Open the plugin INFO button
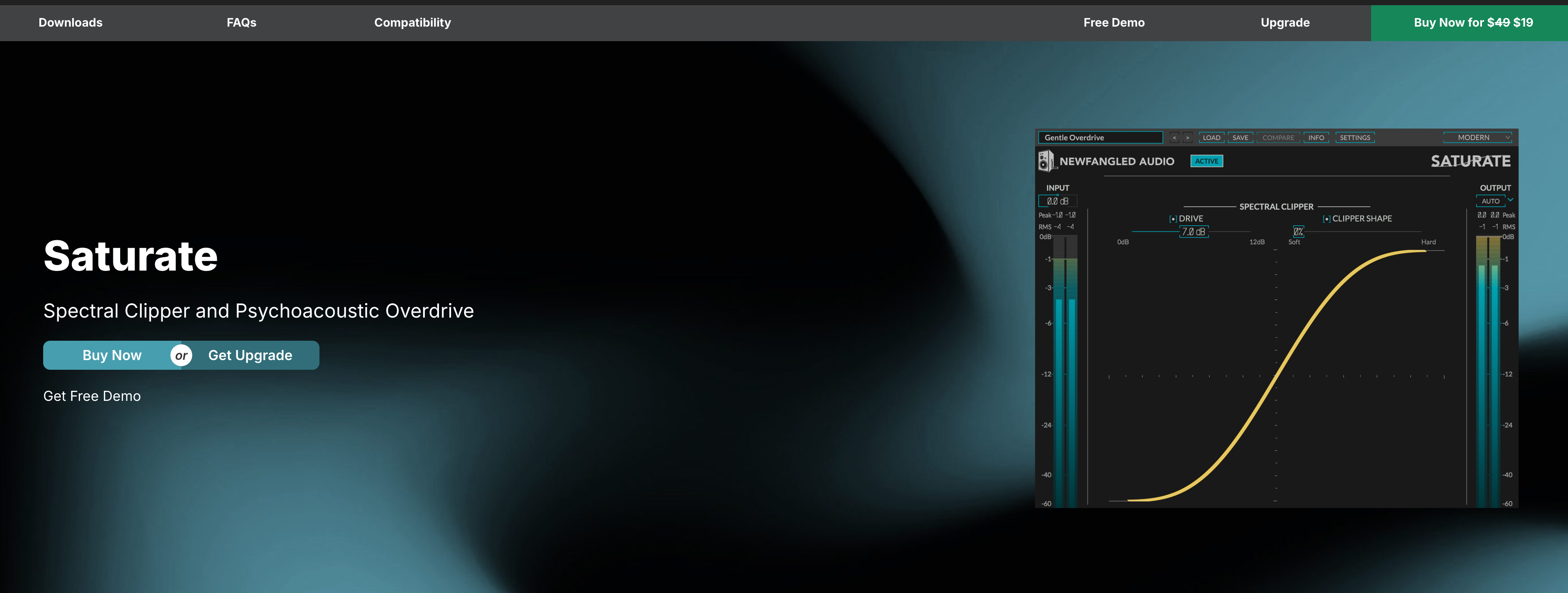The image size is (1568, 593). tap(1316, 138)
